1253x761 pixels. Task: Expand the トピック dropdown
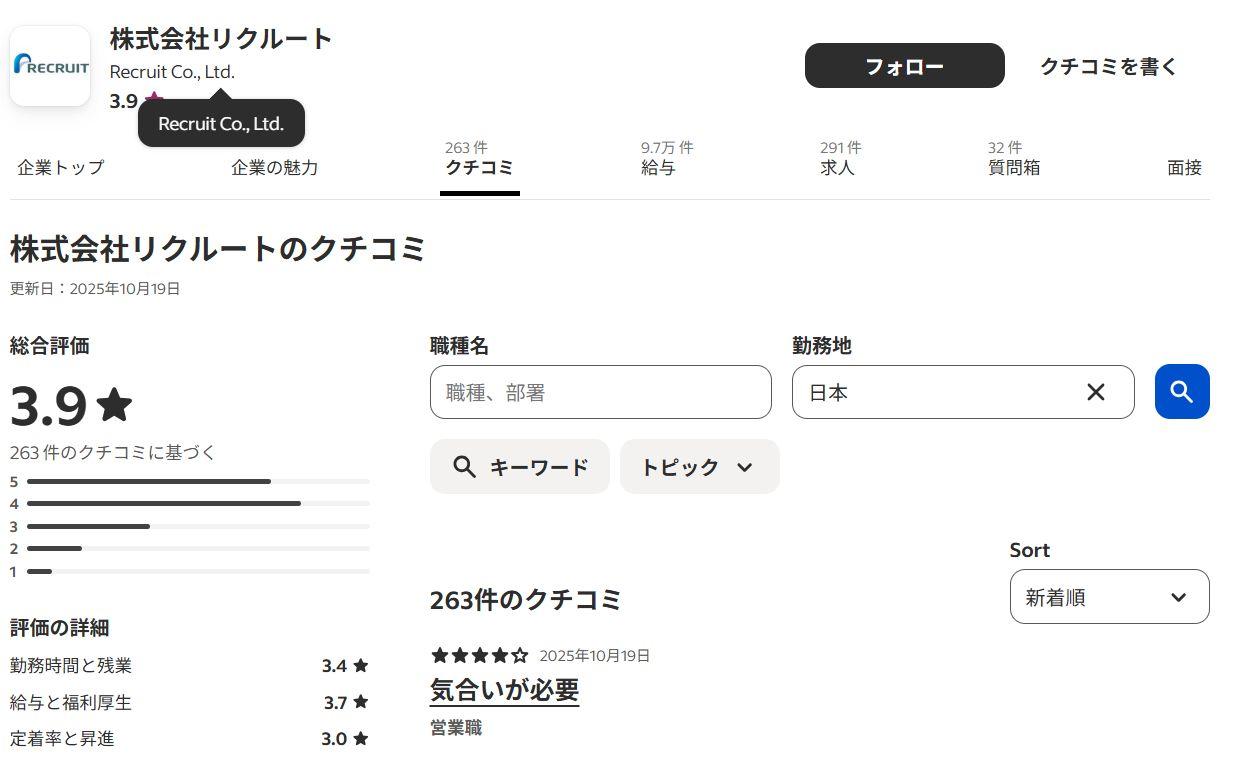tap(699, 466)
